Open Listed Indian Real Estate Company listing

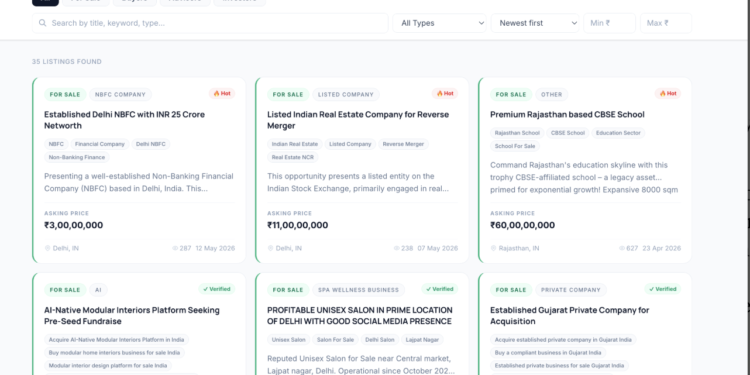pos(358,120)
